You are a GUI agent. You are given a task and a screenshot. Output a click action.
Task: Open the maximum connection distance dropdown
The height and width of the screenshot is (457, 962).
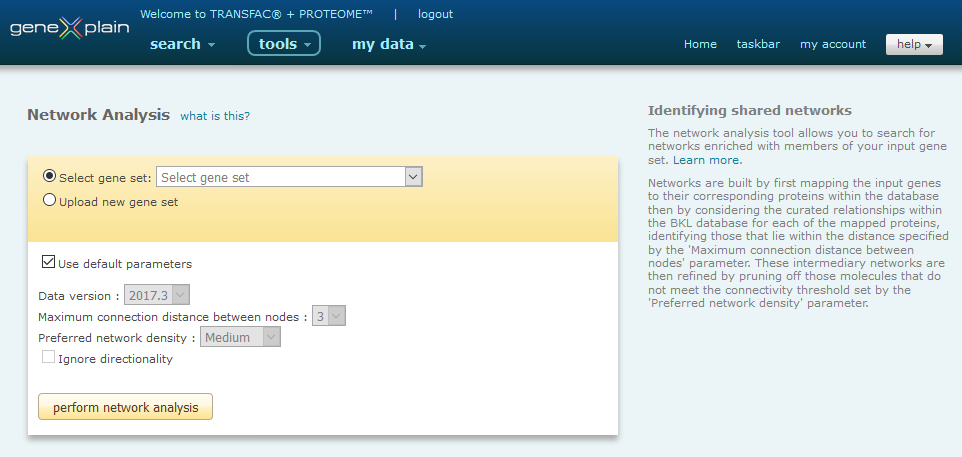(x=329, y=317)
